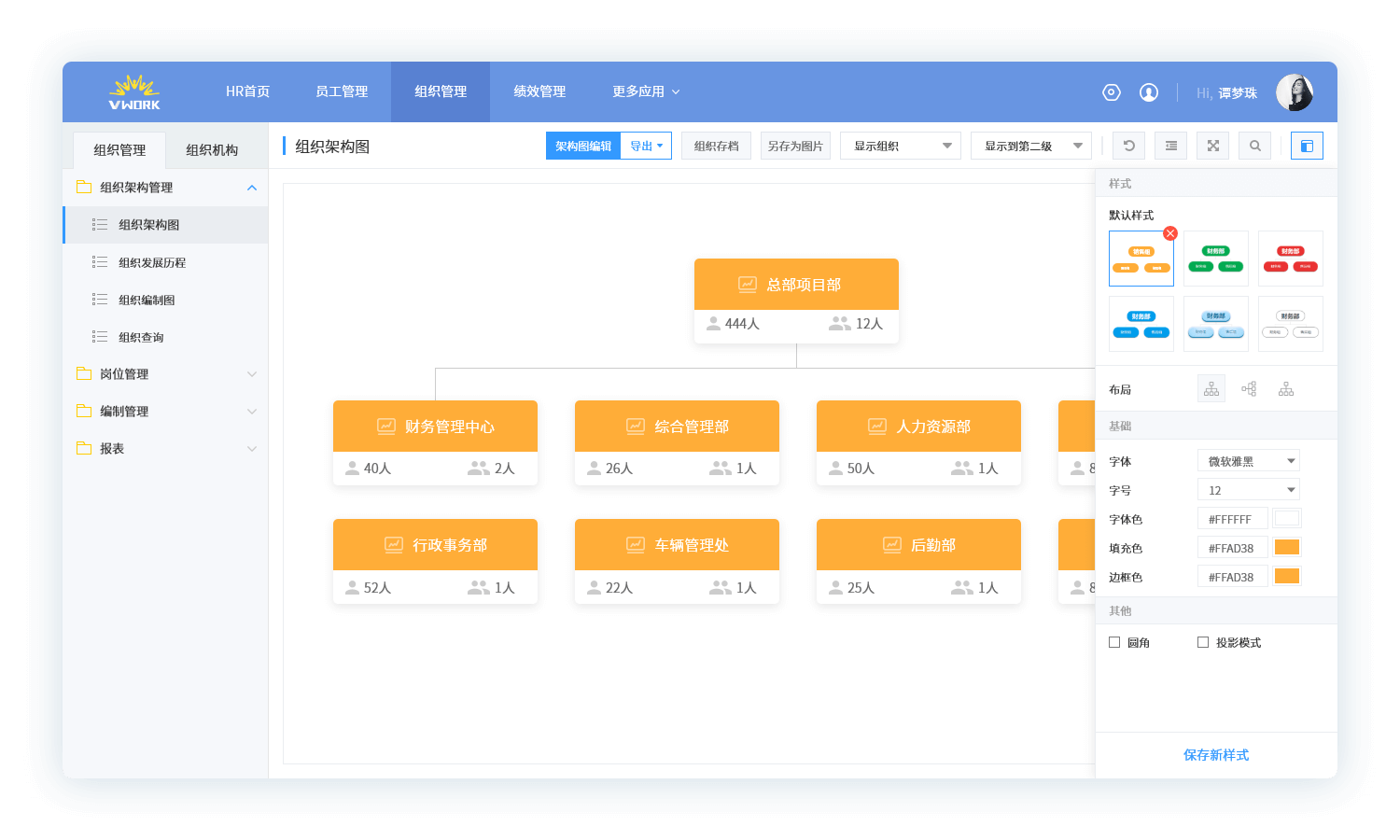Image resolution: width=1400 pixels, height=840 pixels.
Task: Select the solid blue style thumbnail
Action: (x=1141, y=324)
